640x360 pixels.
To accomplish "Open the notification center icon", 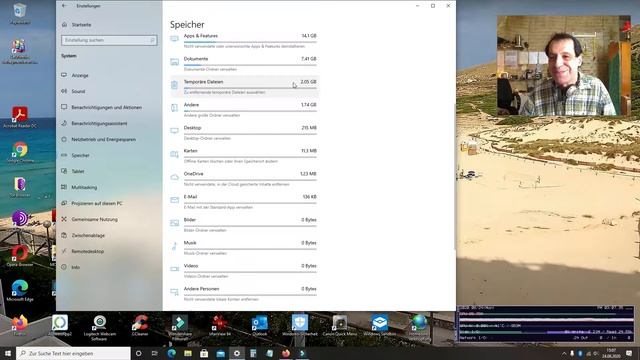I will pos(629,353).
